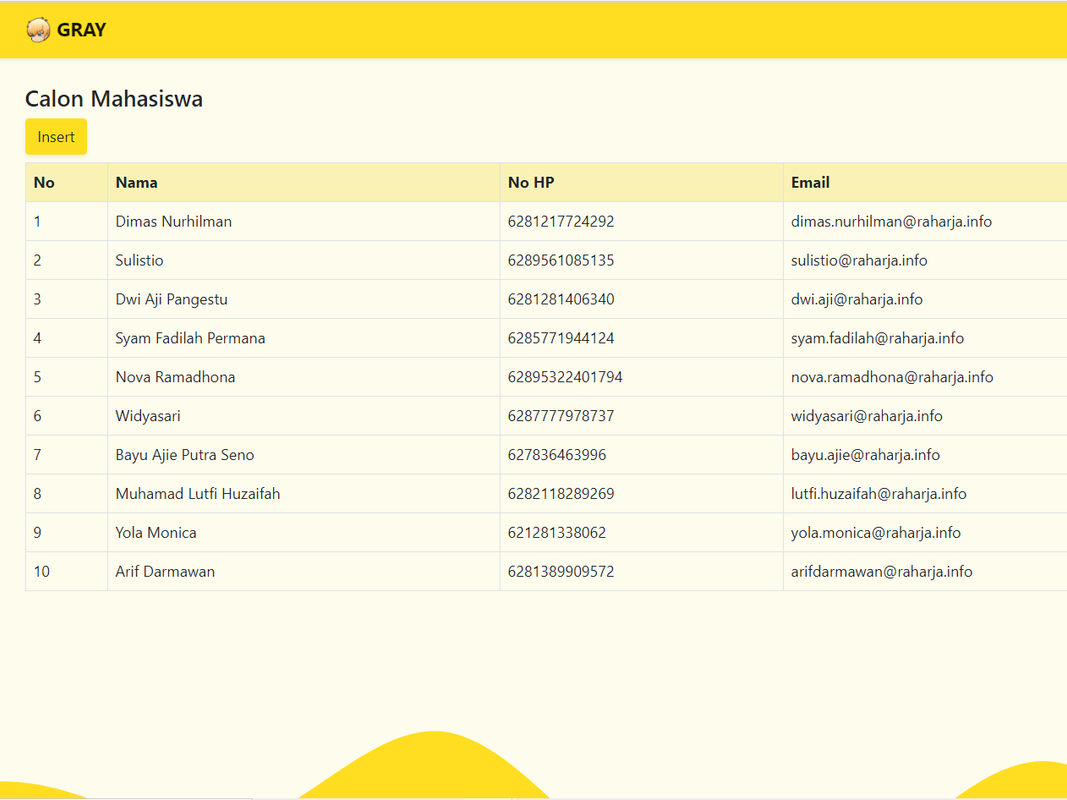
Task: Select phone number 621281338062
Action: click(557, 532)
